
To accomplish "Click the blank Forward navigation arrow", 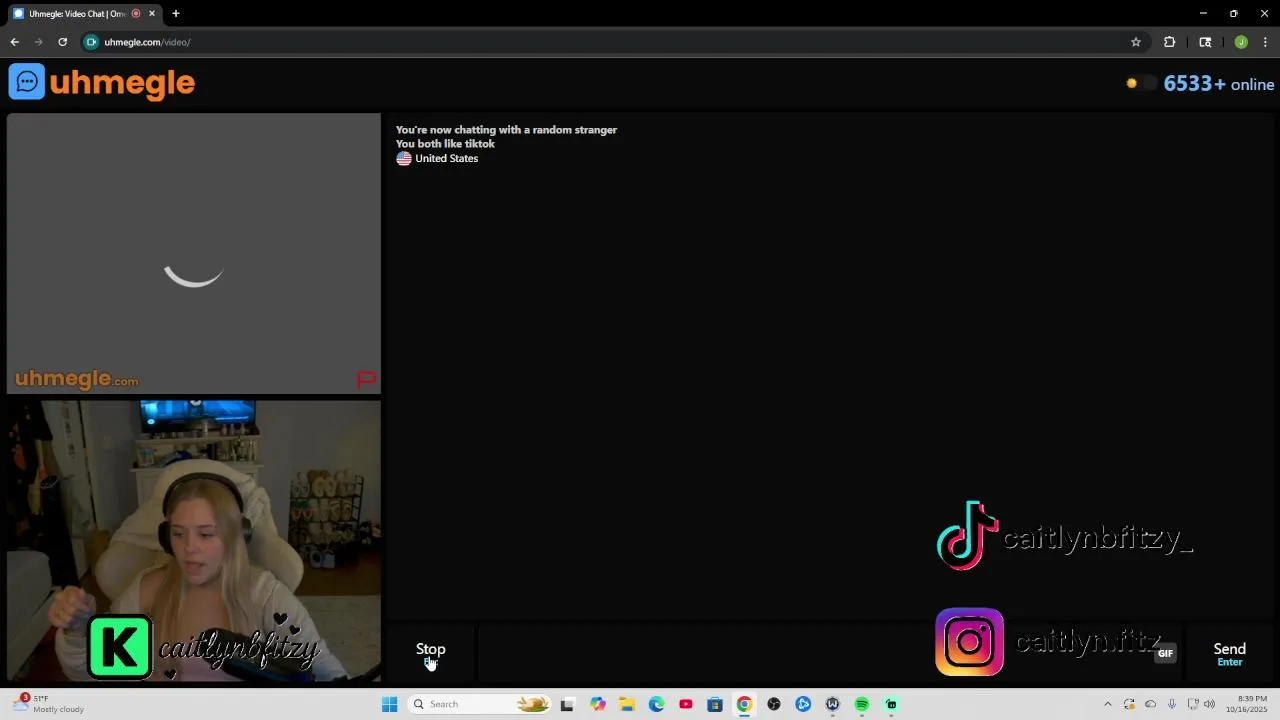I will (x=38, y=42).
